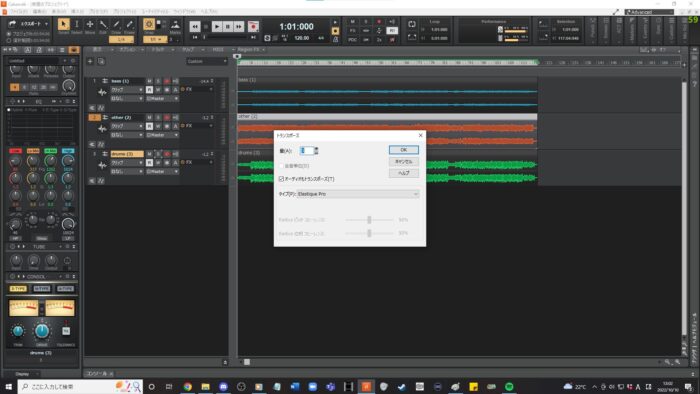The image size is (700, 394).
Task: Click the Add Track plus button
Action: [90, 61]
